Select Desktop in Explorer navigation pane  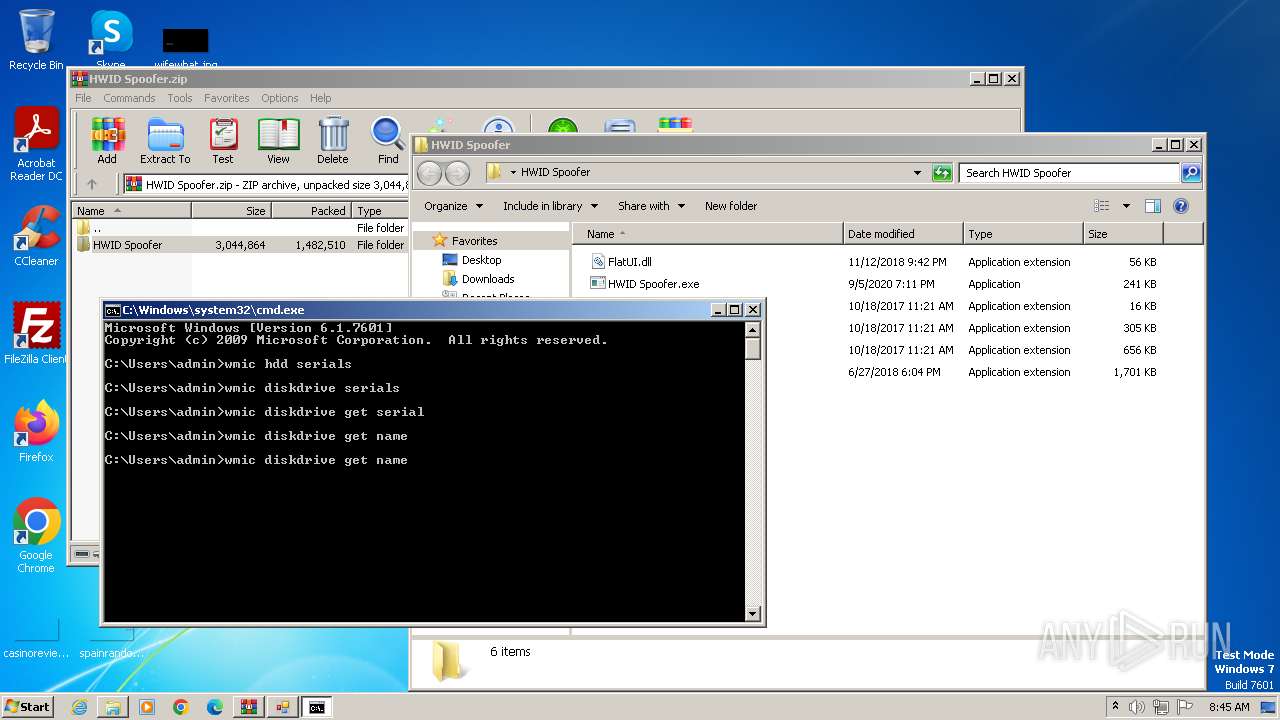[x=481, y=260]
